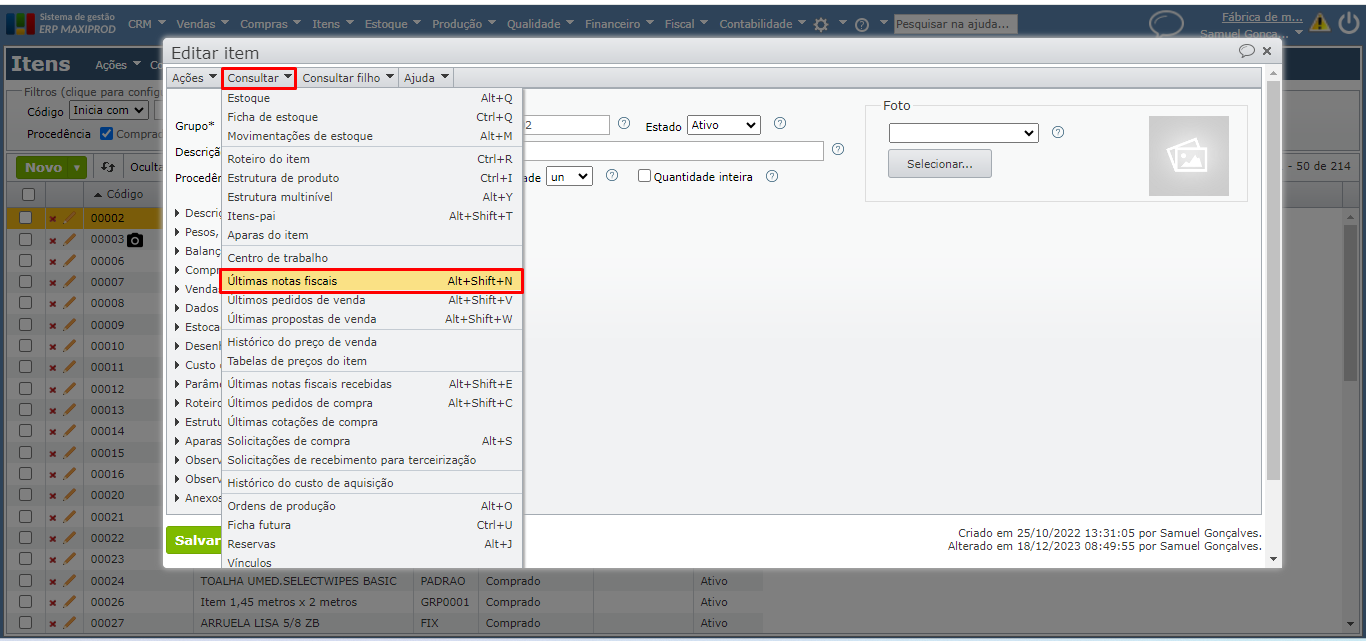The height and width of the screenshot is (641, 1366).
Task: Check the row checkbox for item 00003
Action: pyautogui.click(x=27, y=240)
